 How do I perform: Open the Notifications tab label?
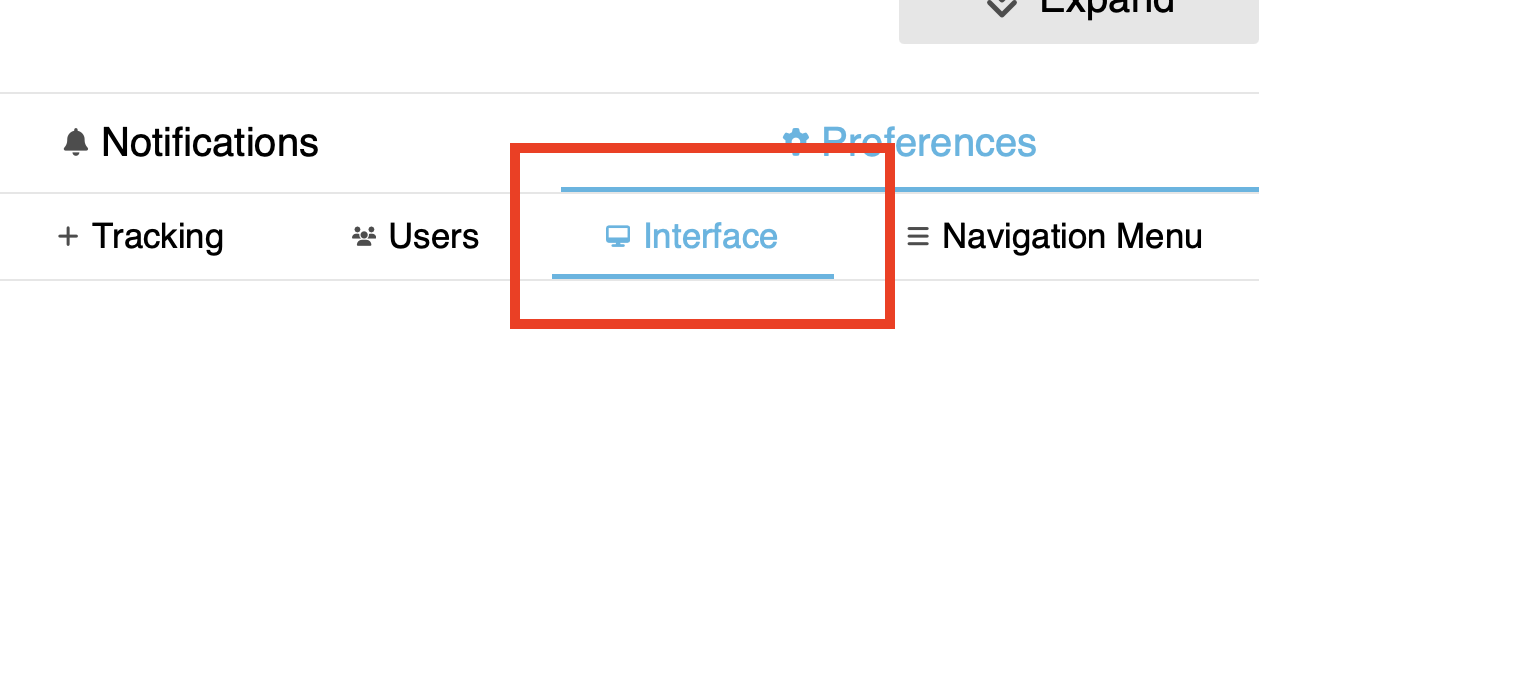coord(209,143)
